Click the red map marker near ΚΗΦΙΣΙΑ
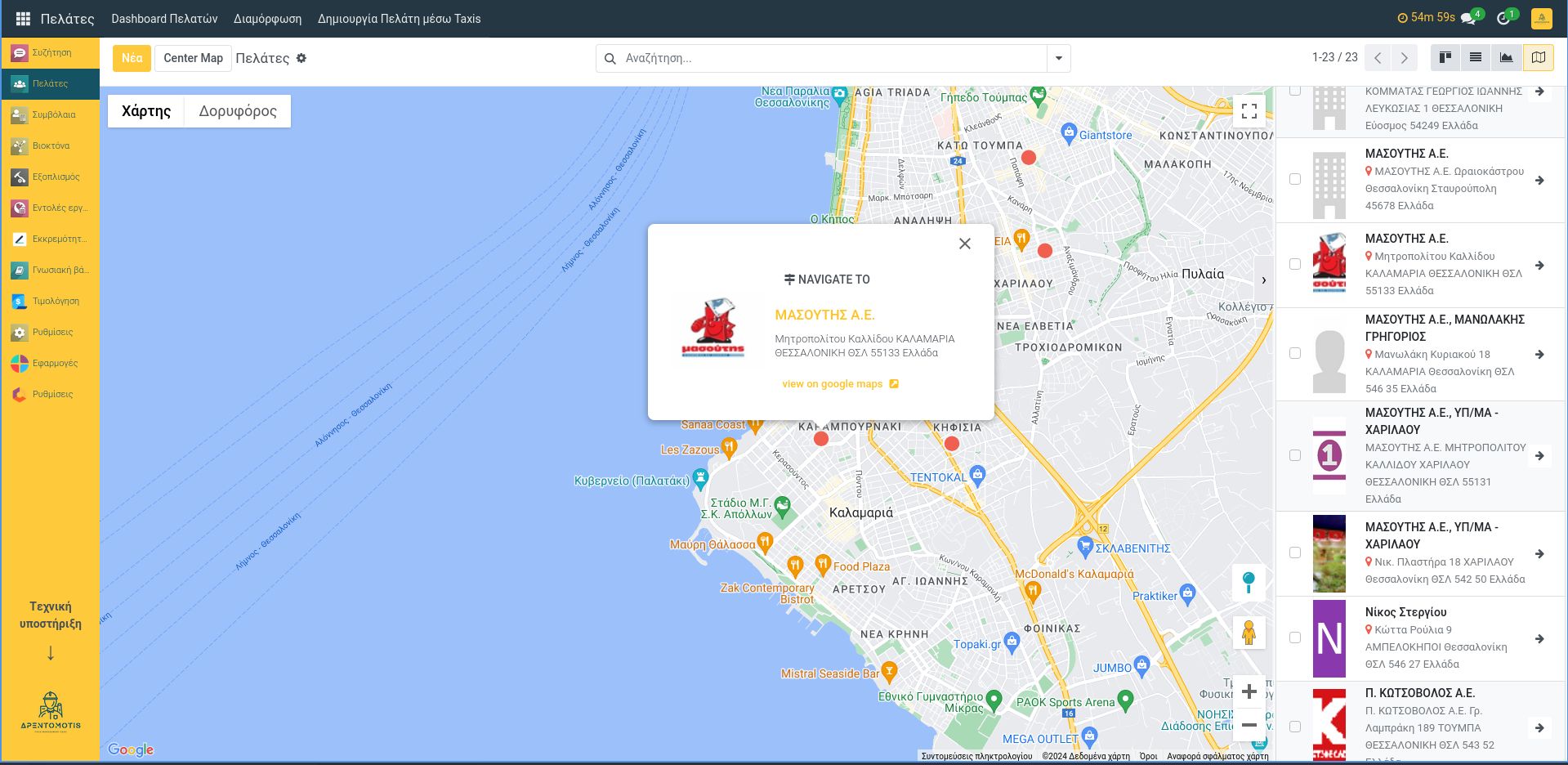 951,444
